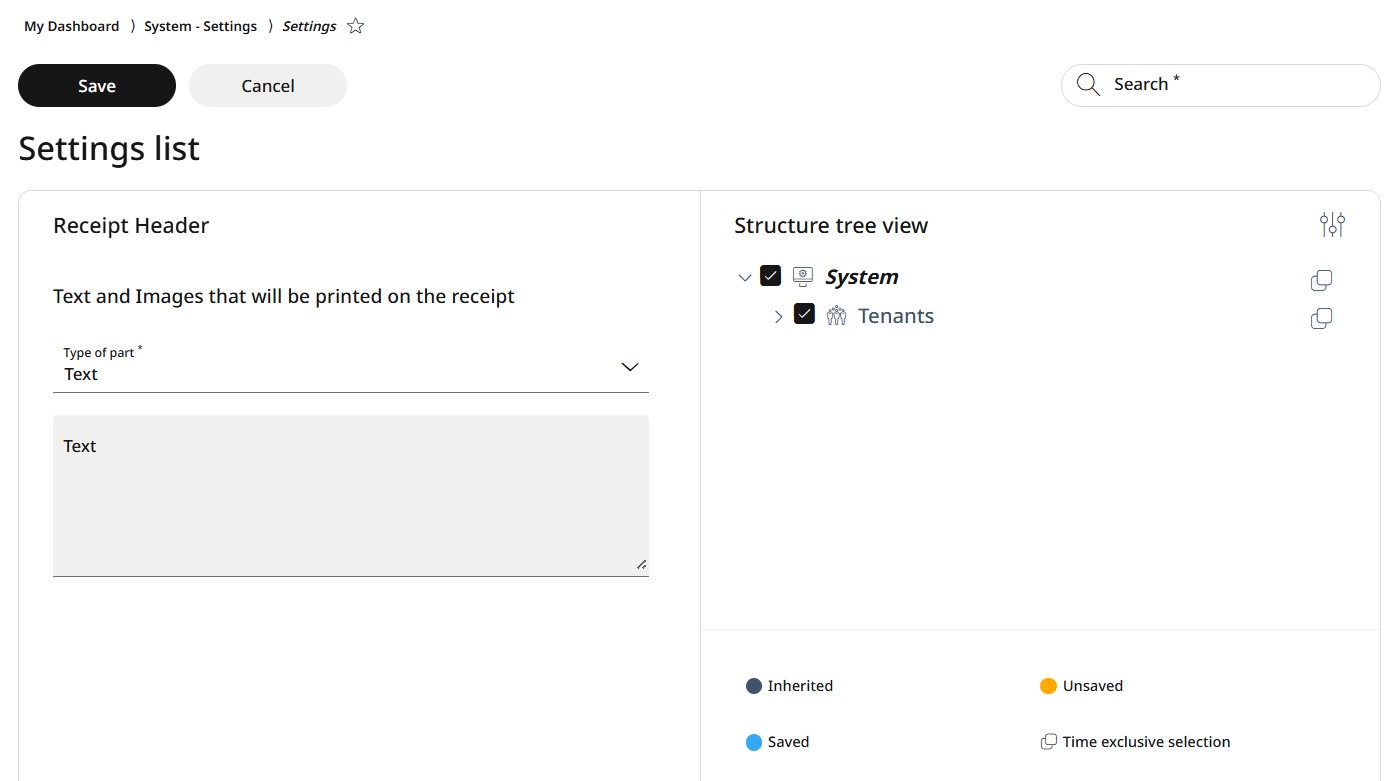Click the Saved legend label
The height and width of the screenshot is (781, 1392).
(x=788, y=742)
